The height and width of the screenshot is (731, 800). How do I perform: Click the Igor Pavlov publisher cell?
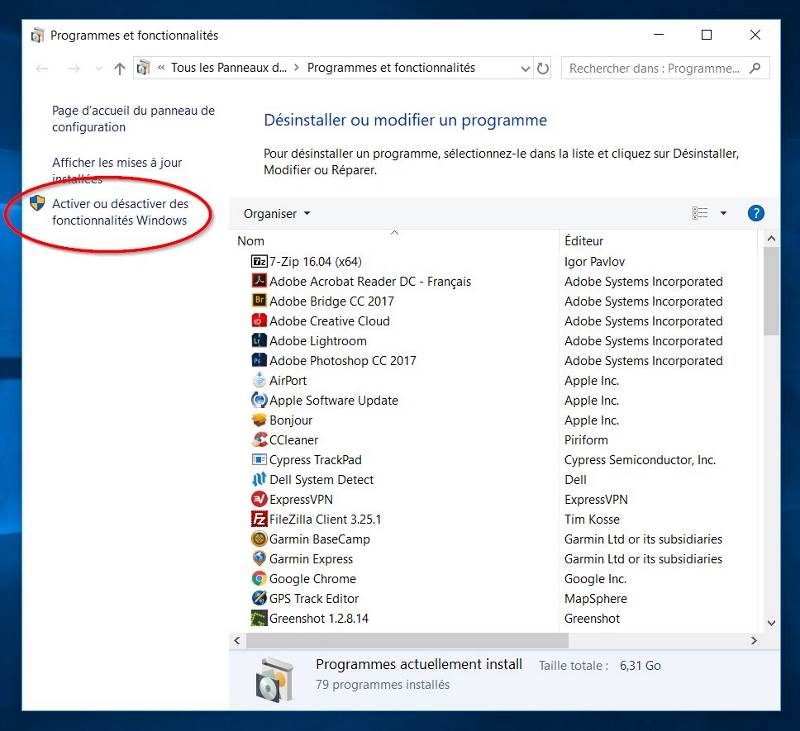594,262
